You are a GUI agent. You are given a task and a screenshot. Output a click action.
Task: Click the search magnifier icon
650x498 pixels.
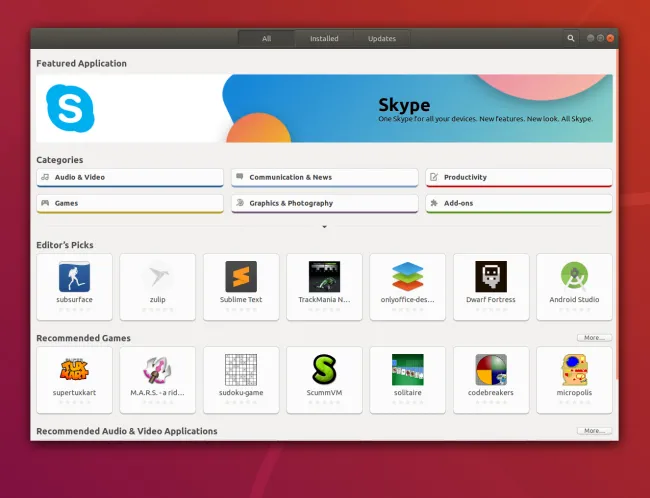(571, 38)
